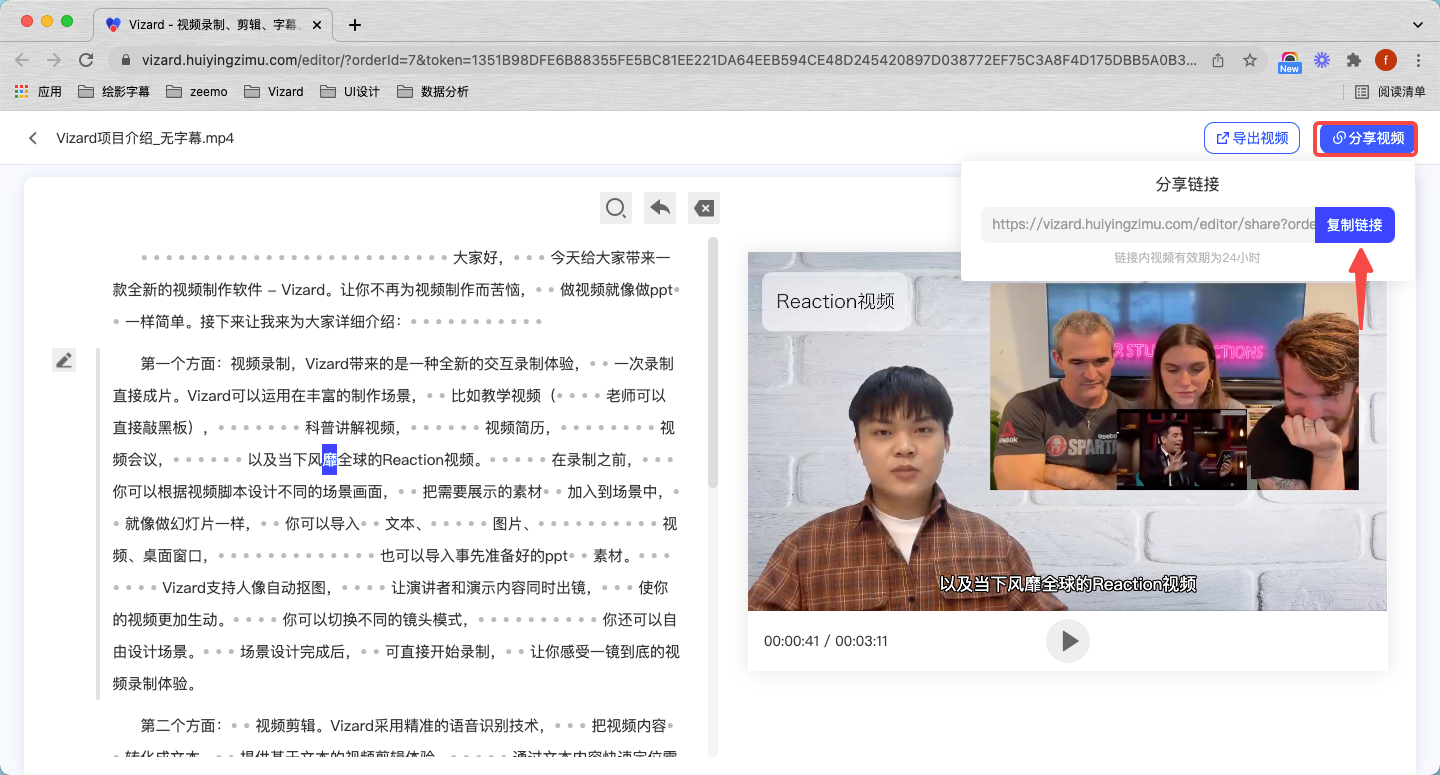Image resolution: width=1440 pixels, height=775 pixels.
Task: Open a new browser tab
Action: [x=354, y=25]
